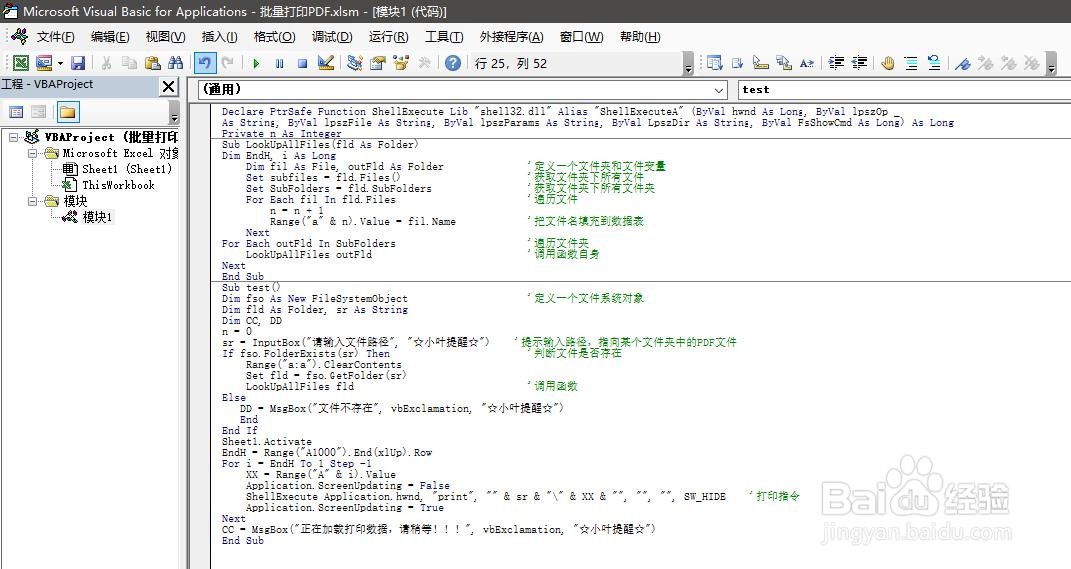
Task: Toggle breakpoint with the hand icon
Action: (888, 63)
